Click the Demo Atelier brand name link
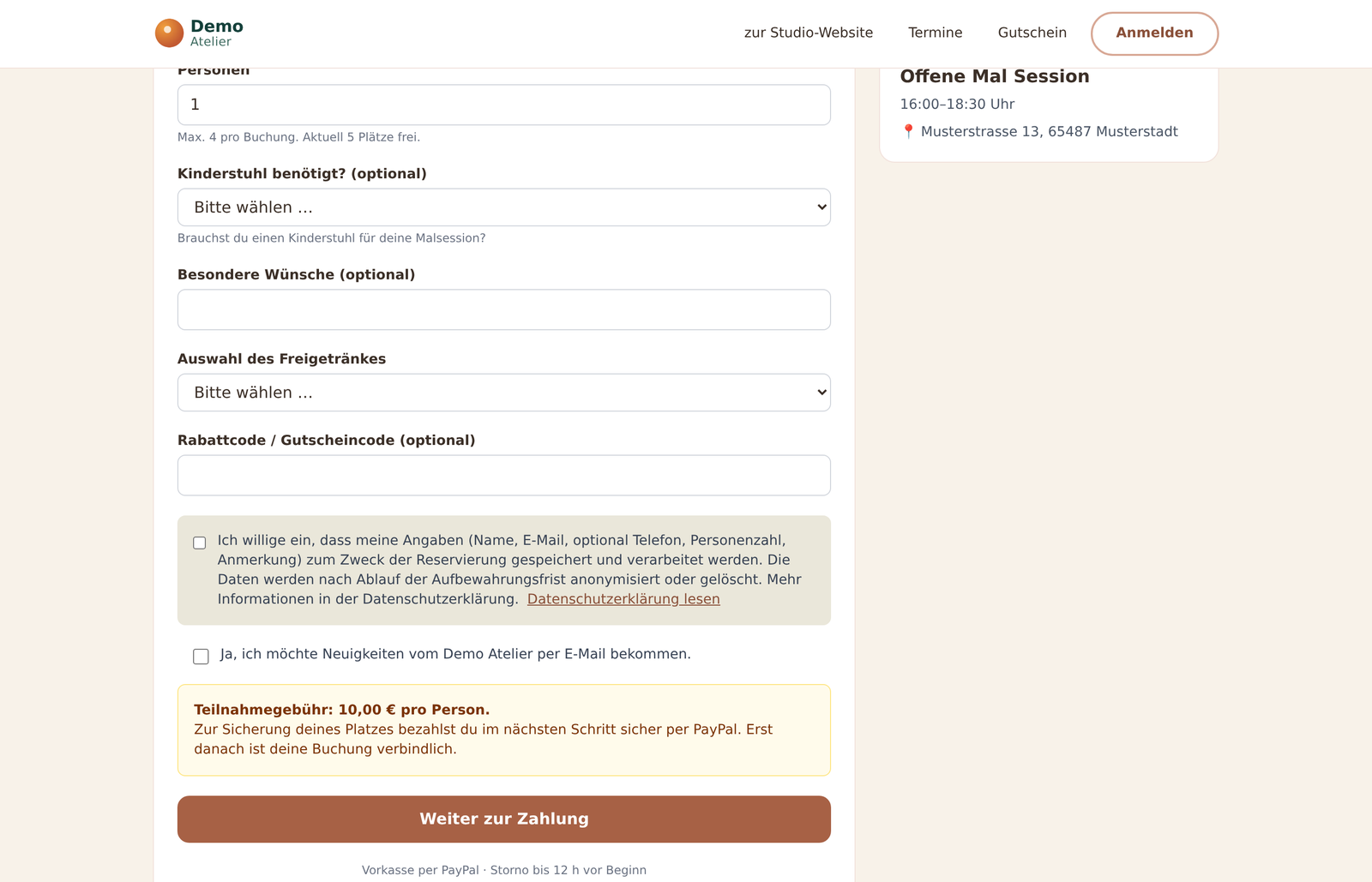 [x=217, y=33]
